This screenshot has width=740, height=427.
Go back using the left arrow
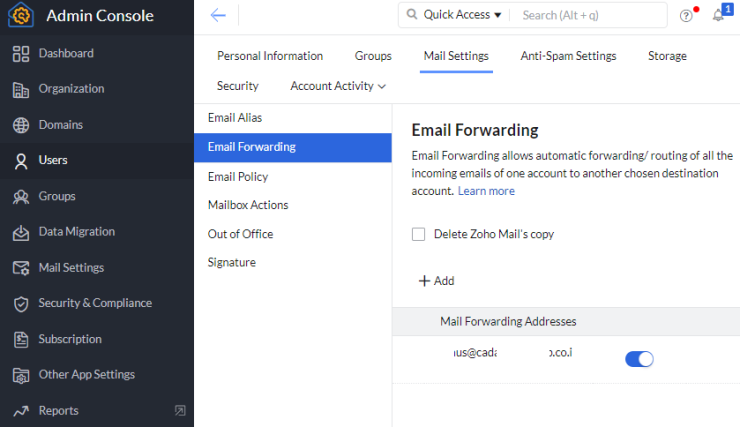pyautogui.click(x=218, y=15)
